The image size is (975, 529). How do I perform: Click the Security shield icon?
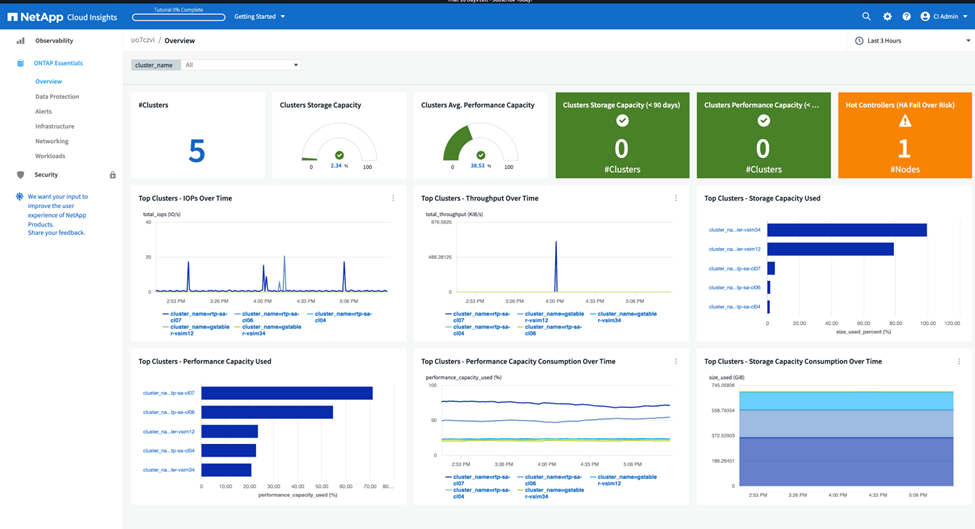[x=20, y=175]
